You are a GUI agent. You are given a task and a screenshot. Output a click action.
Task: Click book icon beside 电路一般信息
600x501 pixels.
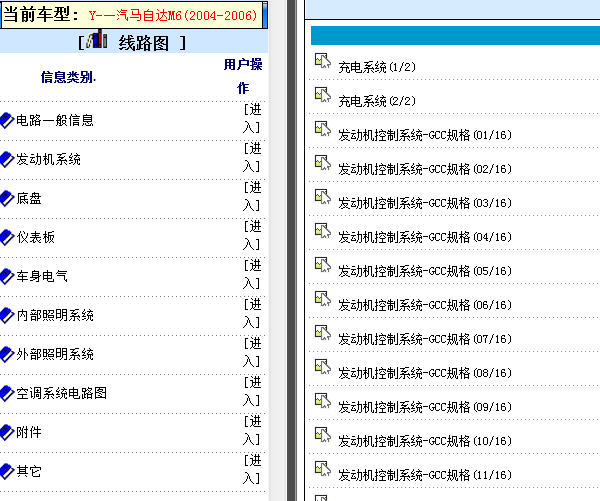7,121
